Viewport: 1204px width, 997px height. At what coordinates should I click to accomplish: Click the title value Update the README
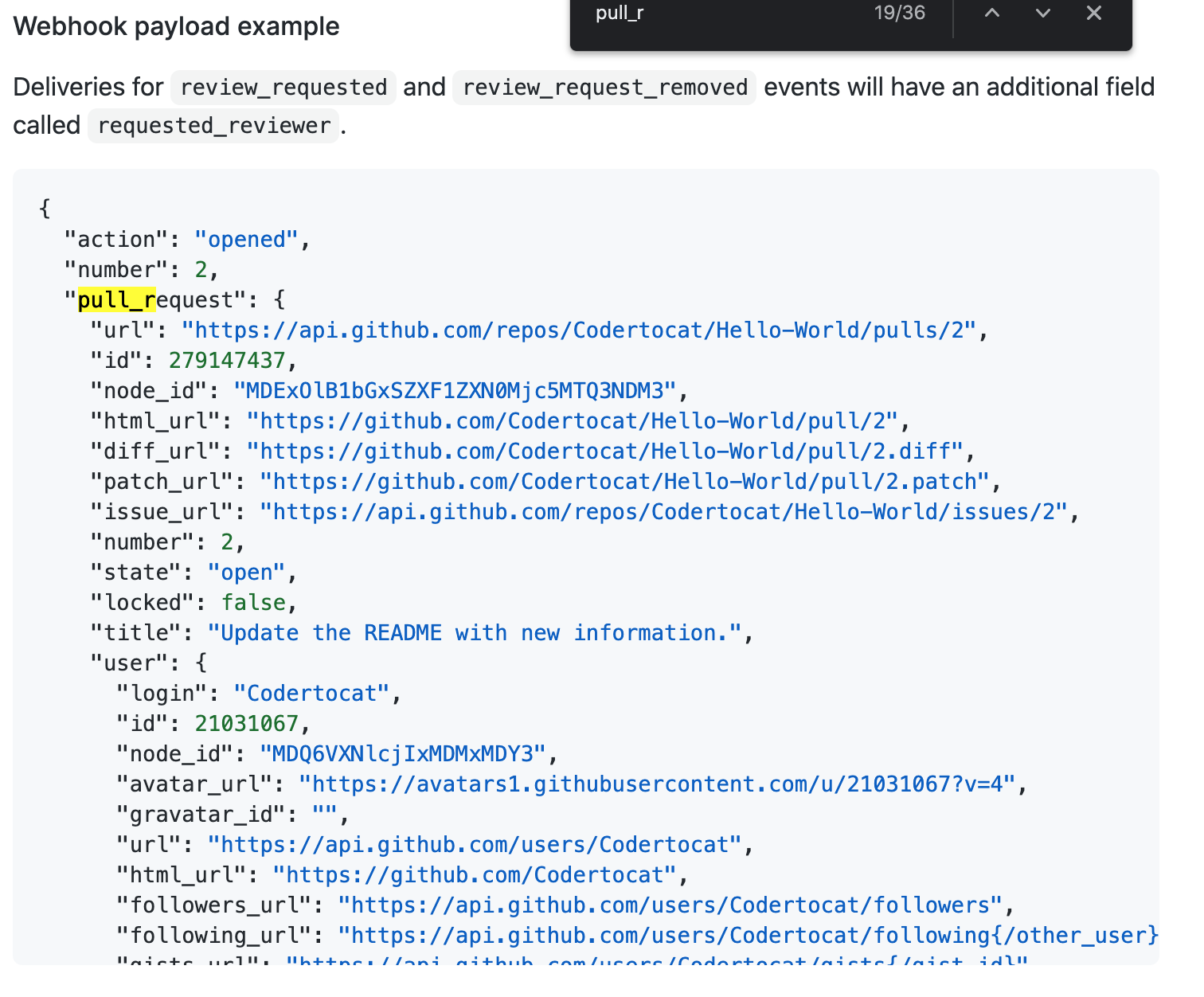pyautogui.click(x=475, y=633)
